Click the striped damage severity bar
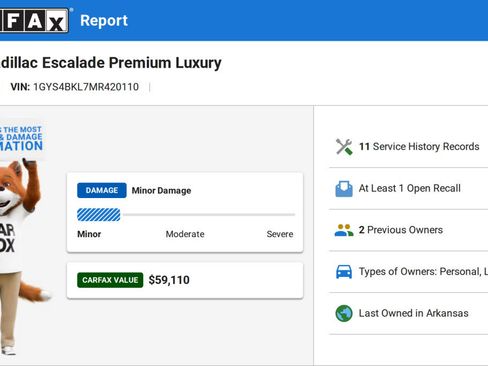This screenshot has height=366, width=488. click(x=99, y=215)
